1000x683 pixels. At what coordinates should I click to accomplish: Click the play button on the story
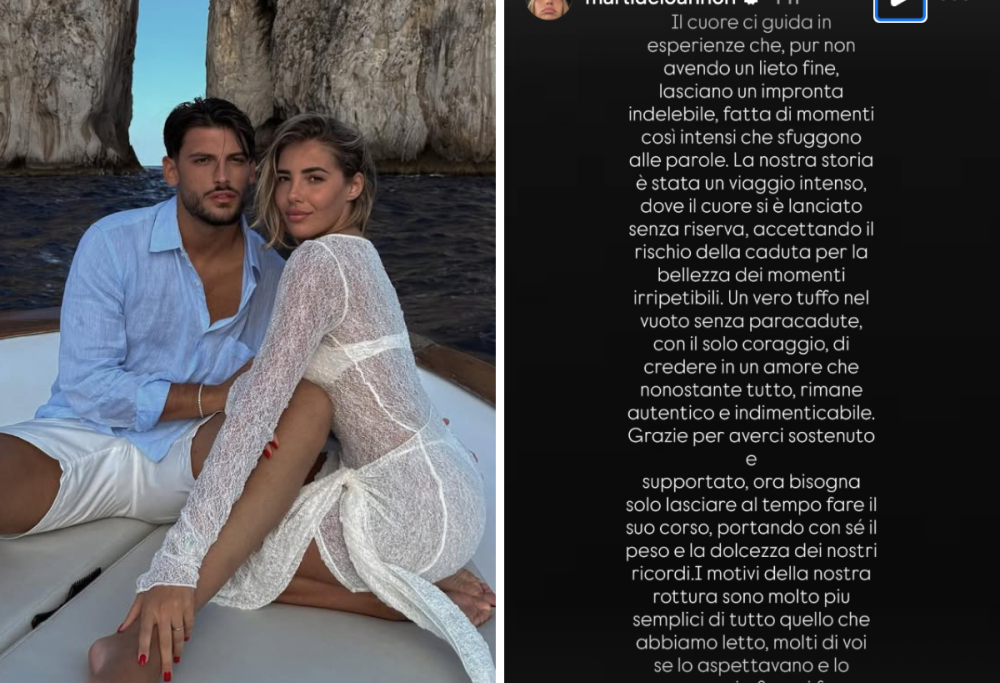(x=900, y=6)
